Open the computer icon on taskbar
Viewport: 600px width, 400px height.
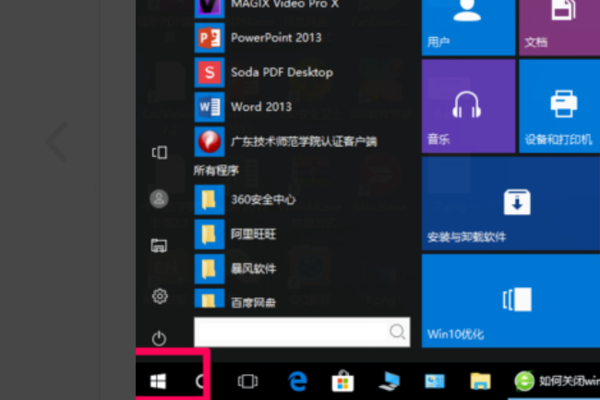point(389,381)
